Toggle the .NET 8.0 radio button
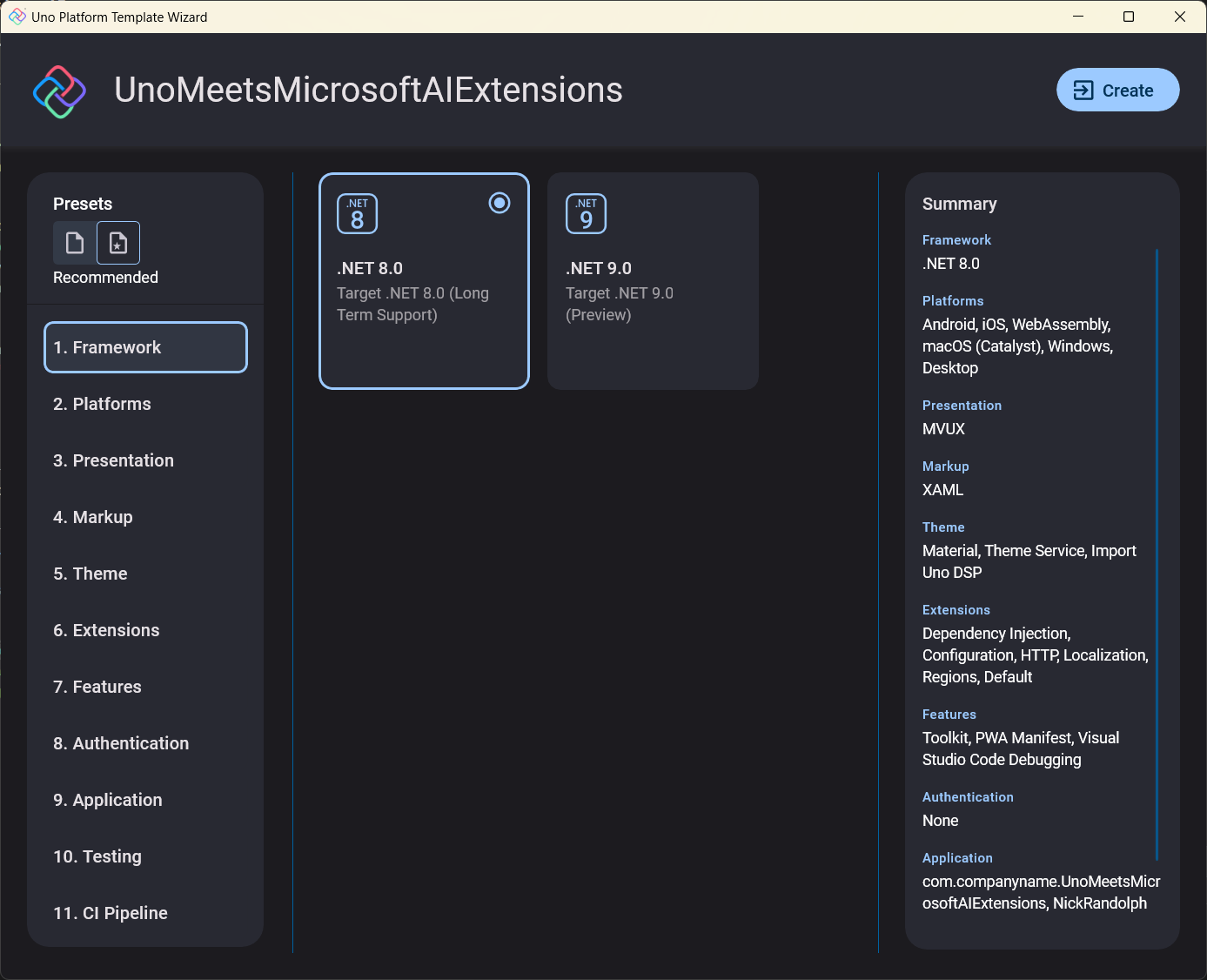Viewport: 1207px width, 980px height. coord(500,203)
